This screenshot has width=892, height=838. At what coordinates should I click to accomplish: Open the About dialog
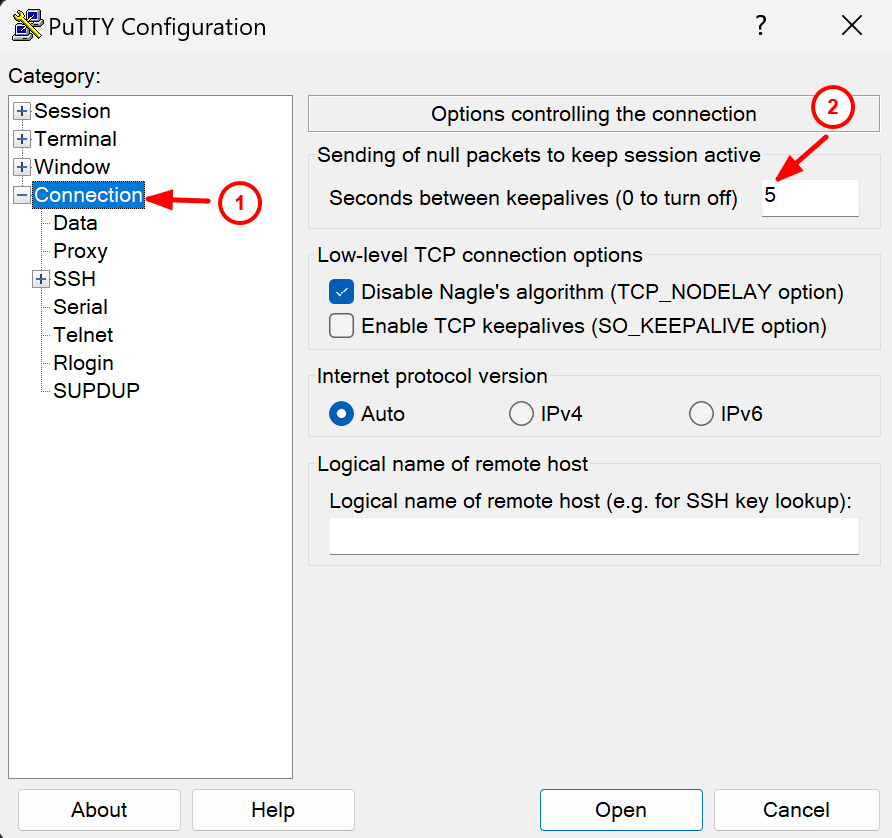pos(98,810)
